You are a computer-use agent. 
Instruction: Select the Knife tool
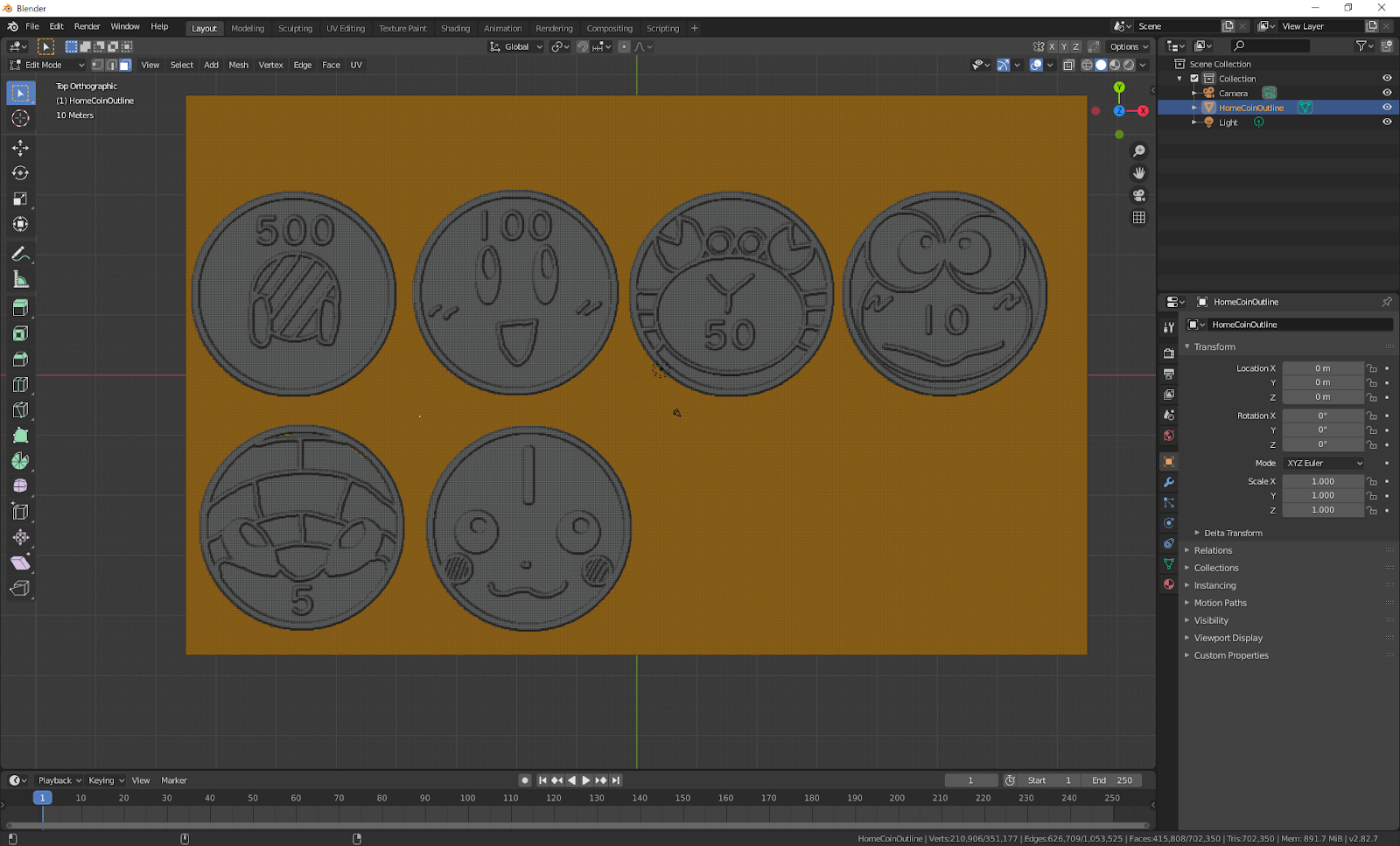(20, 409)
